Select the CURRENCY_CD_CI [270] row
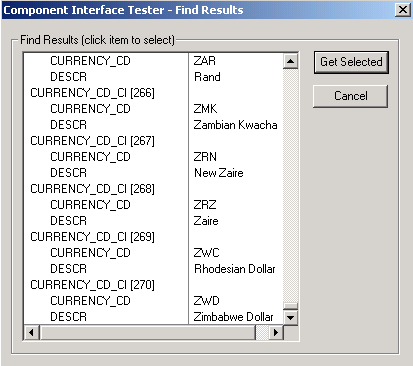413x366 pixels. [92, 285]
